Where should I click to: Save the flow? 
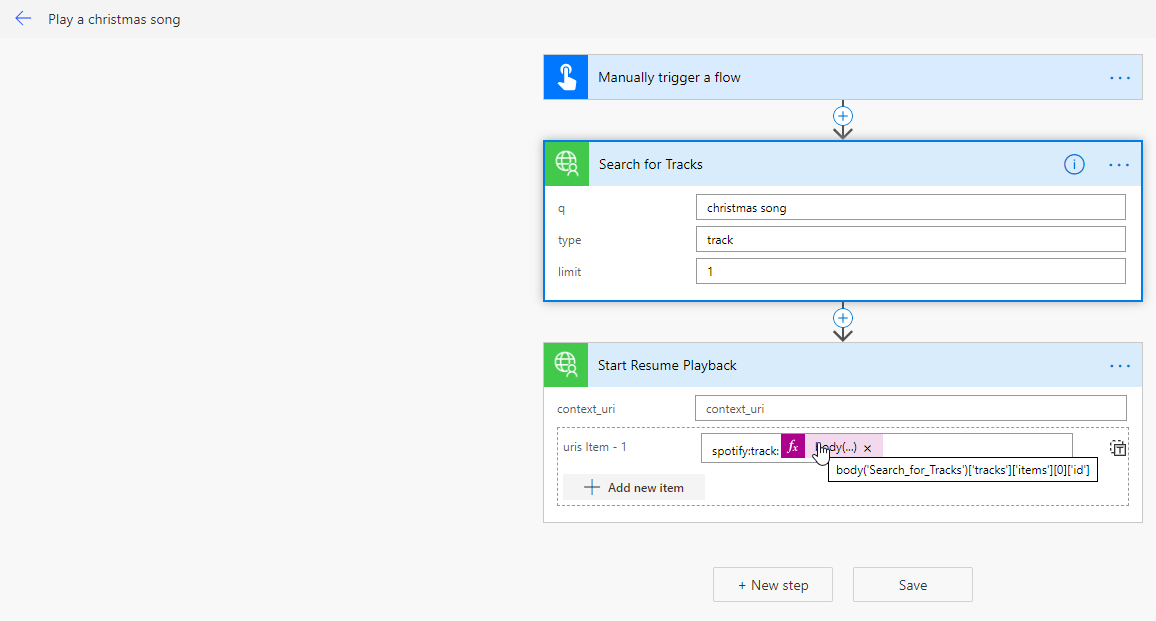pyautogui.click(x=912, y=585)
